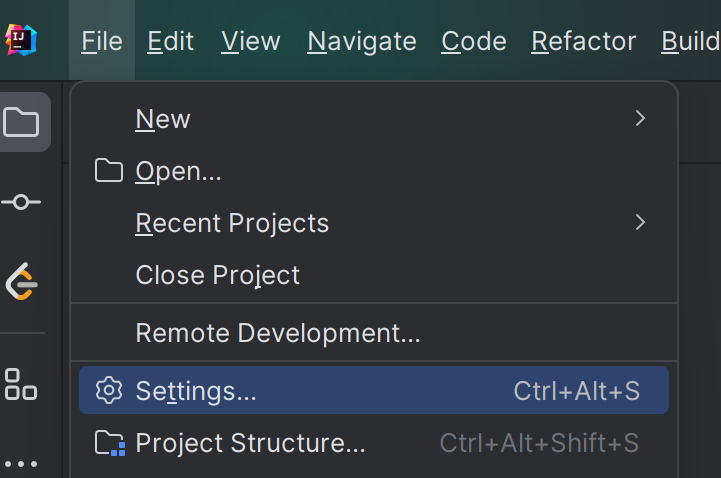Click the Project Structure folder icon
The height and width of the screenshot is (478, 721).
110,443
